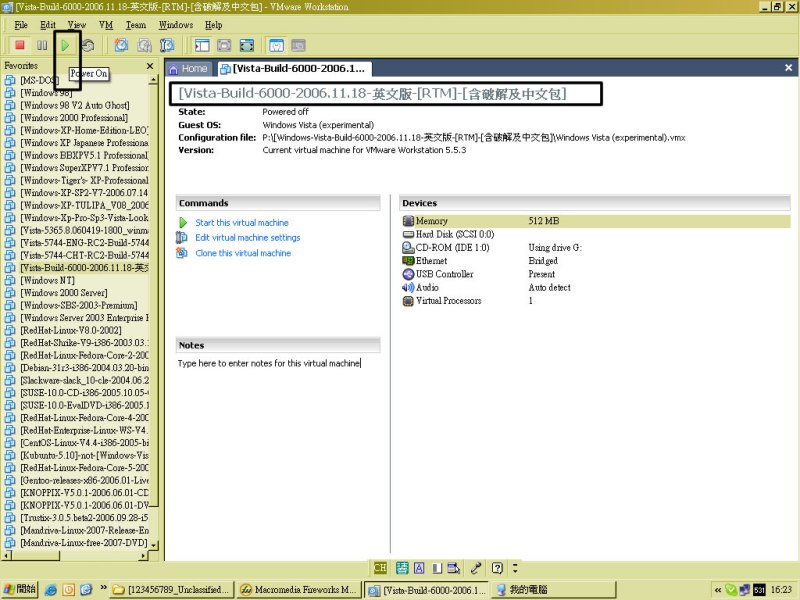The image size is (800, 600).
Task: Close the Favorites panel
Action: coord(149,66)
